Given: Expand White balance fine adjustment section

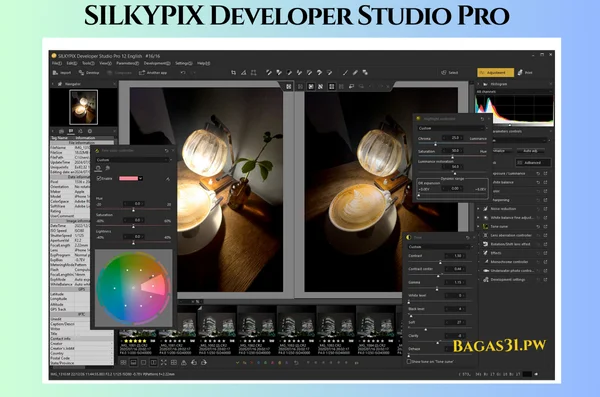Looking at the screenshot, I should click(x=478, y=218).
